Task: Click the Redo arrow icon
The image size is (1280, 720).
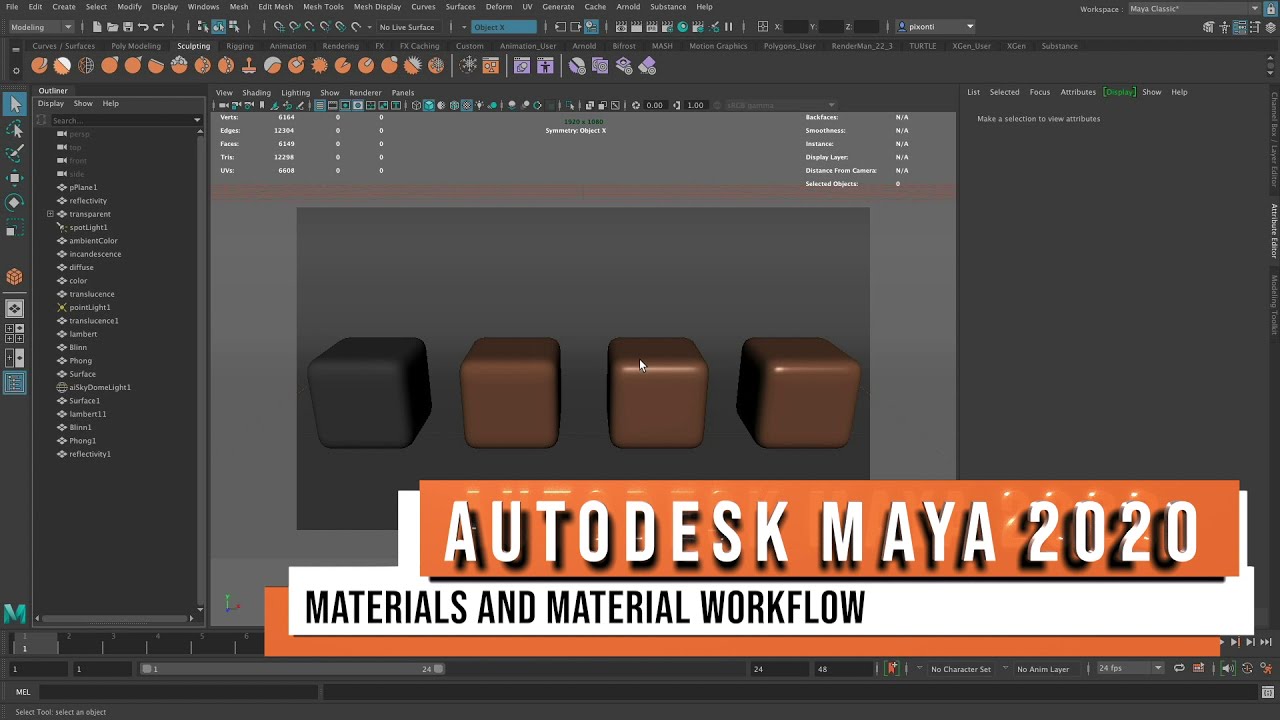Action: pyautogui.click(x=158, y=27)
